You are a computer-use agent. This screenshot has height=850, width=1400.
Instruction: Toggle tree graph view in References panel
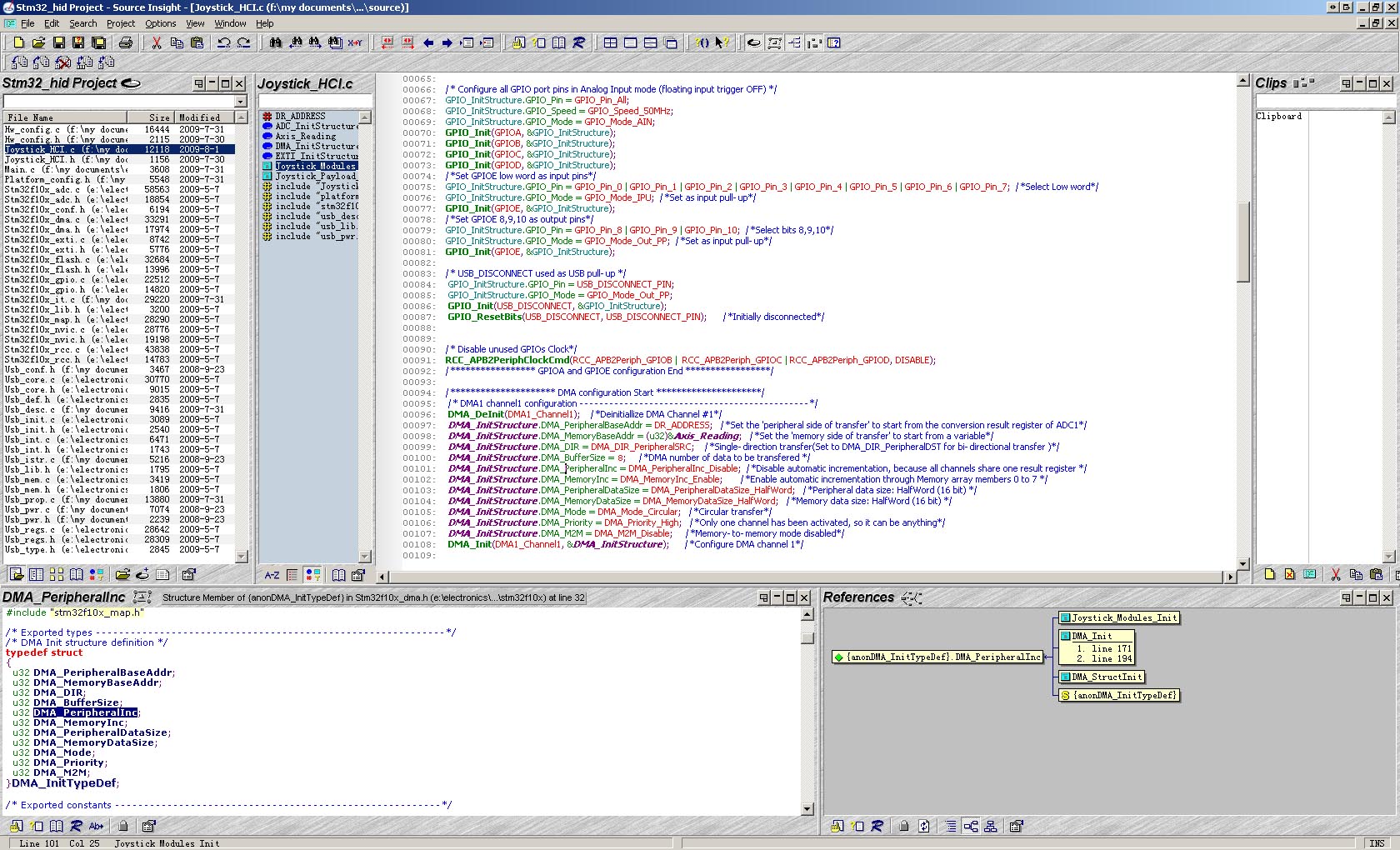point(971,826)
